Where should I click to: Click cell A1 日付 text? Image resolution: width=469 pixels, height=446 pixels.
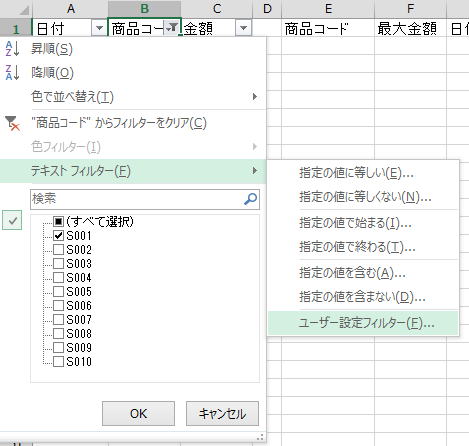pyautogui.click(x=50, y=29)
